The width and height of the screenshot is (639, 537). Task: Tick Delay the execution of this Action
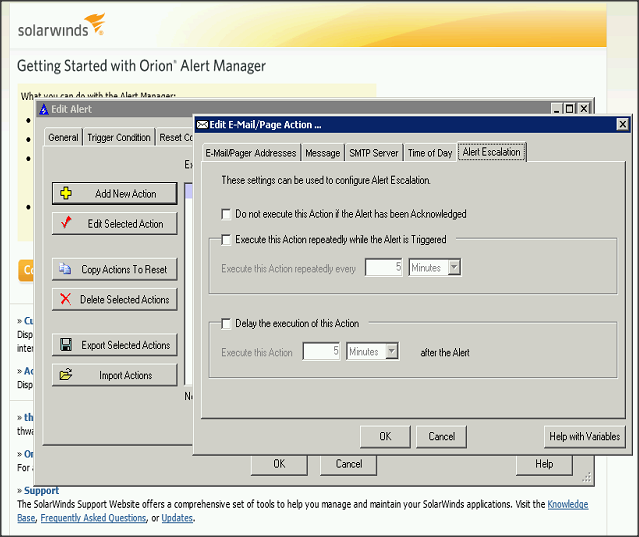tap(226, 324)
